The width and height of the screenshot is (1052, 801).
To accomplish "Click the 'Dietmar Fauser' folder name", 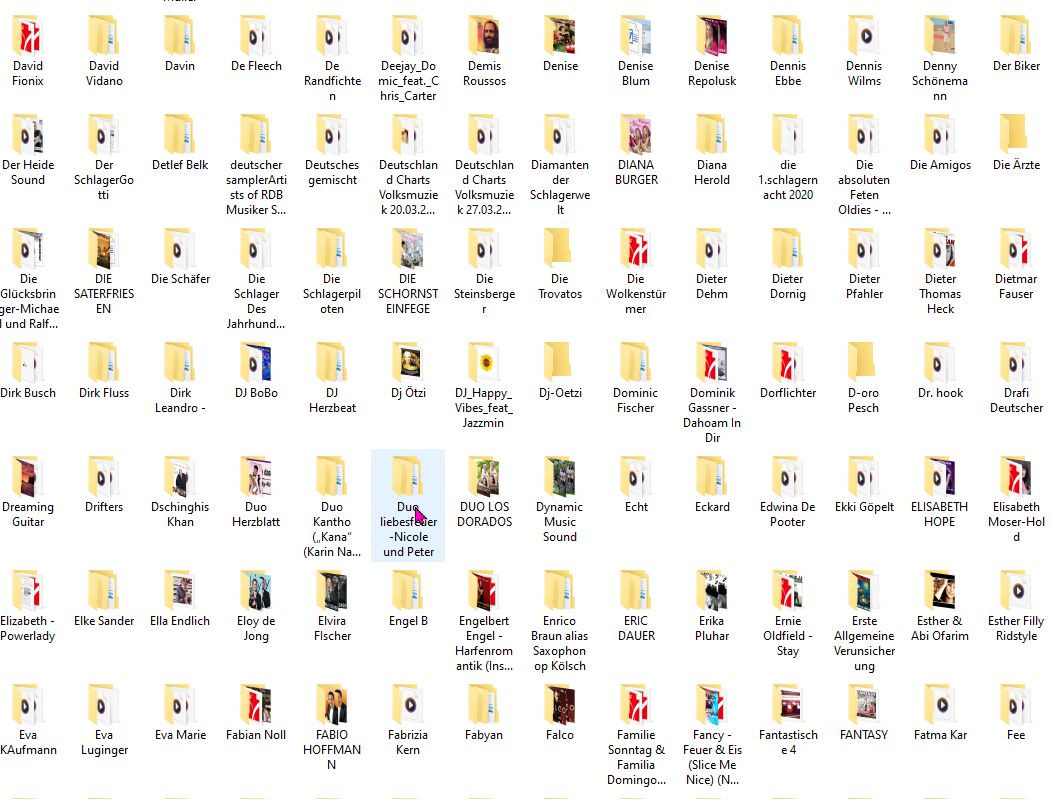I will (1016, 286).
